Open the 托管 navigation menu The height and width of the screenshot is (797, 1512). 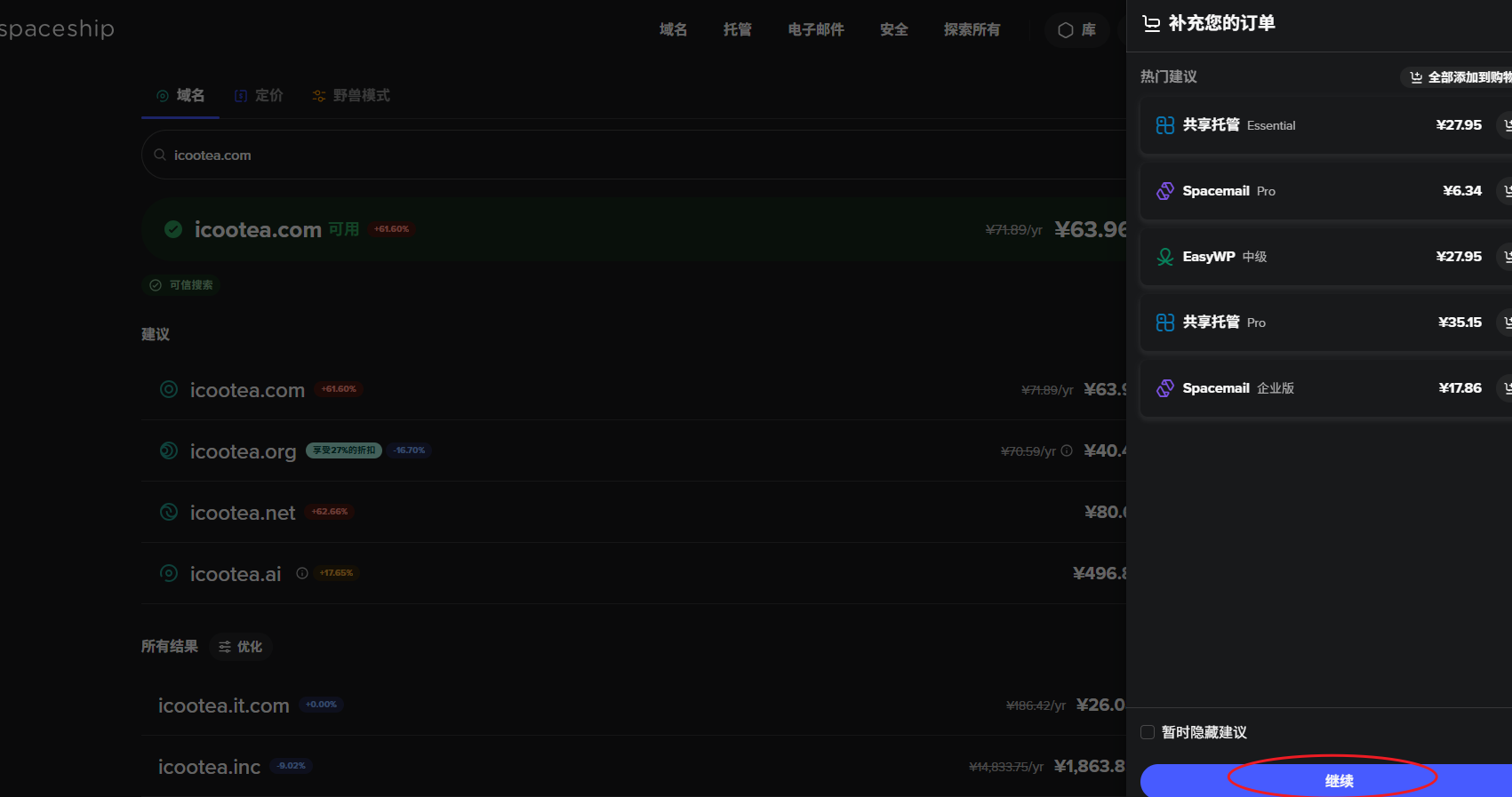(737, 30)
